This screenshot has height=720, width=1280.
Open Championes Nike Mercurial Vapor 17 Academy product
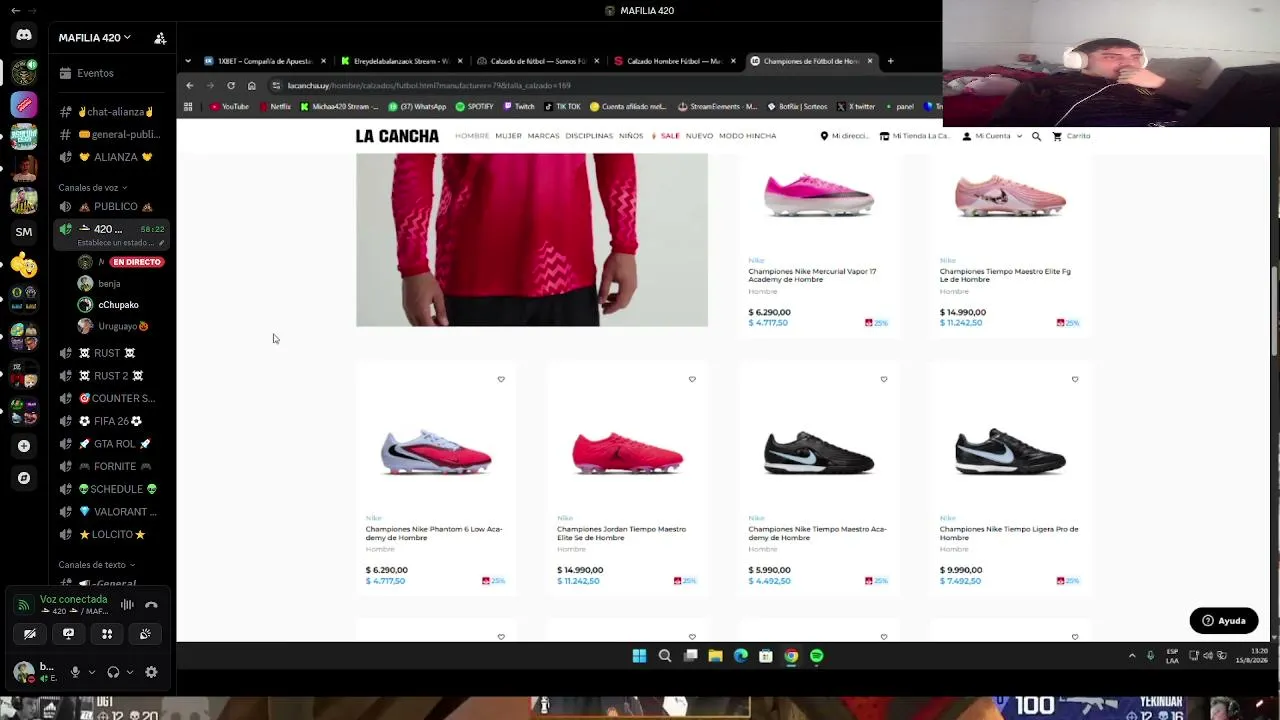click(x=812, y=275)
